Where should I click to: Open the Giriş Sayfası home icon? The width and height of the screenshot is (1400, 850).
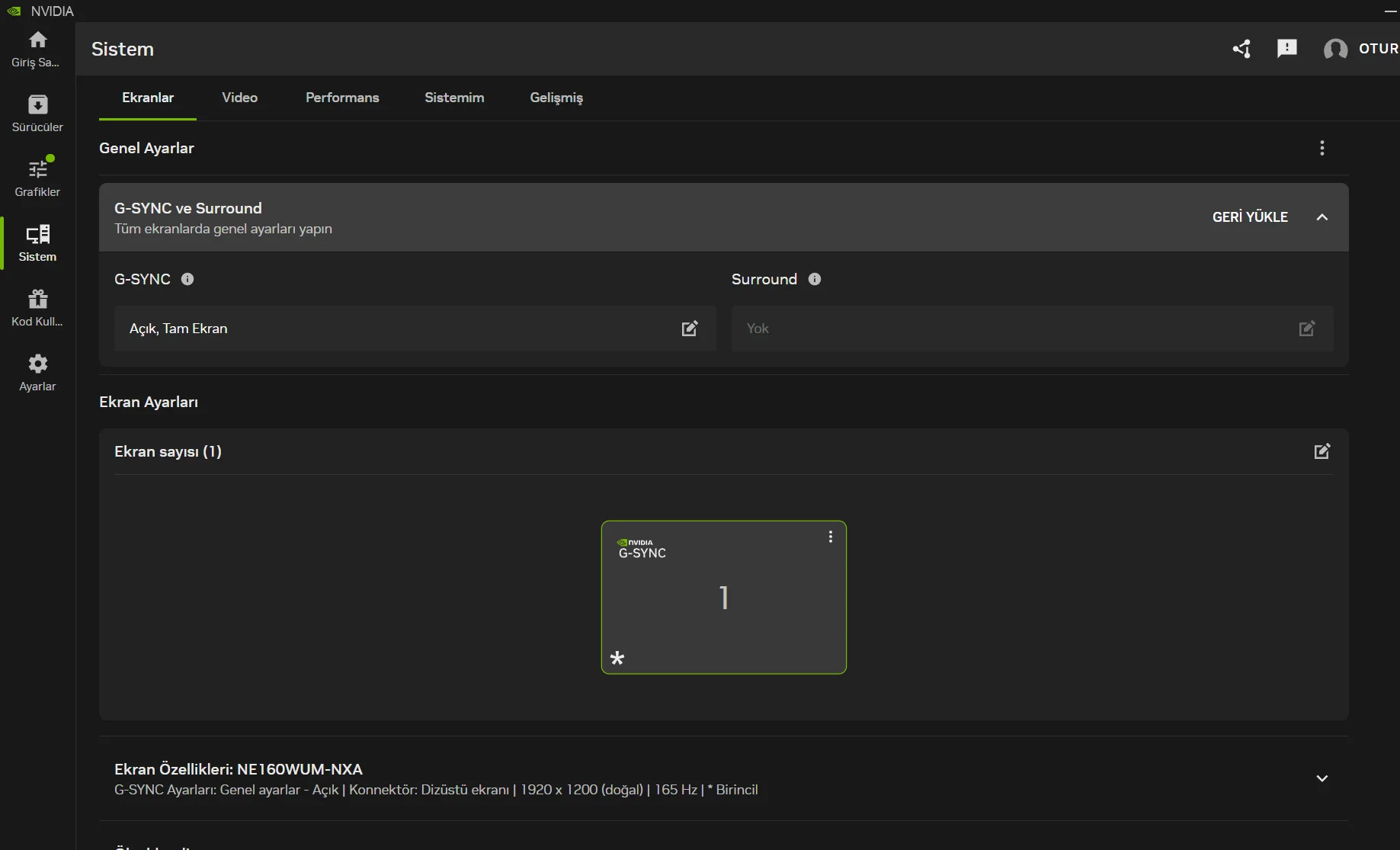37,49
